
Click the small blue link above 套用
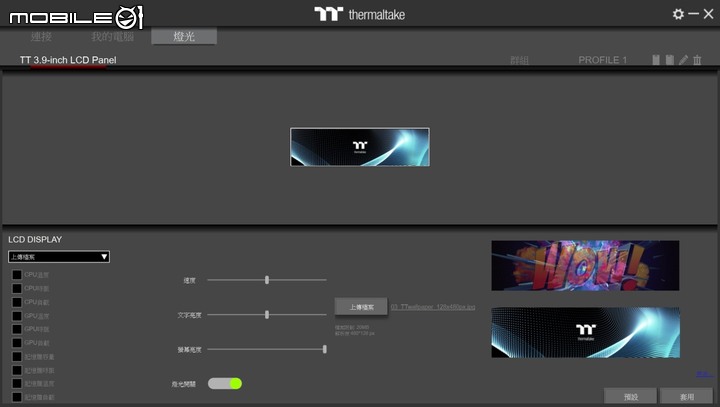click(704, 374)
